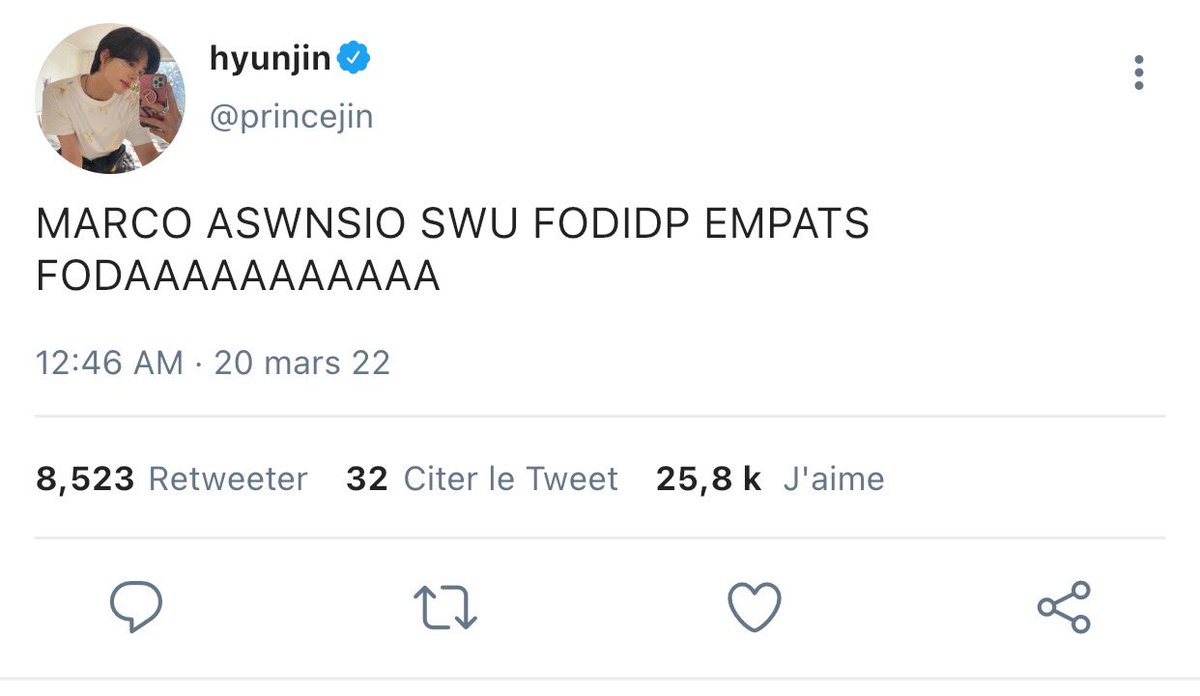Open the Citer le Tweet list
Image resolution: width=1200 pixels, height=696 pixels.
511,480
